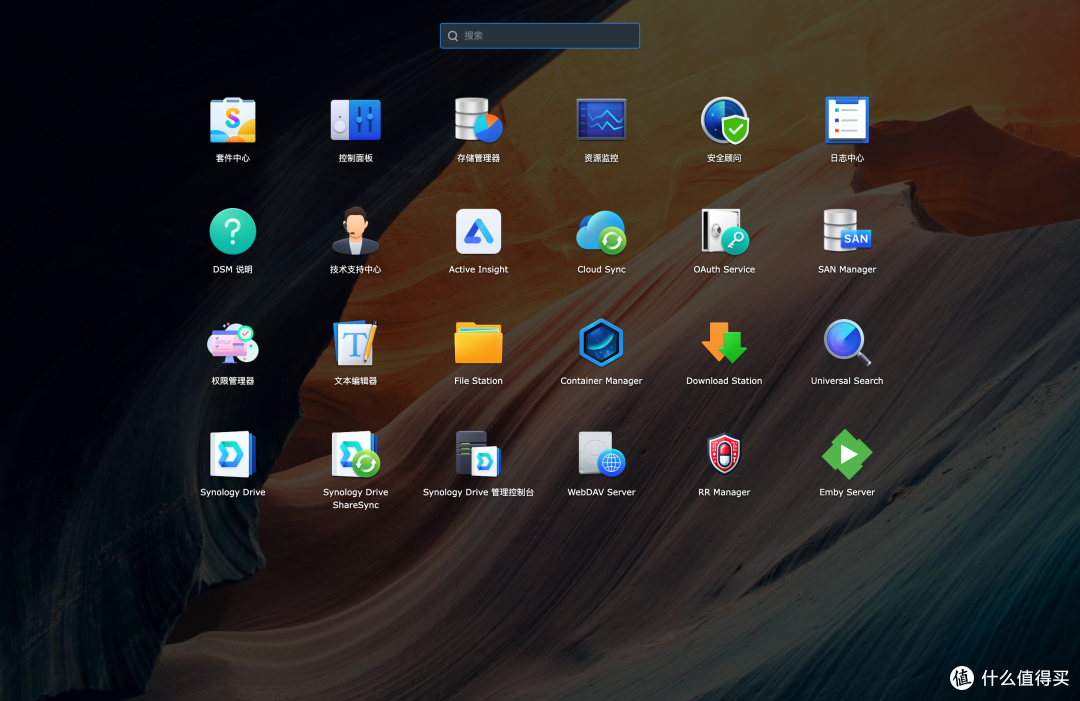Launch 安全顾问 Security Advisor

tap(724, 121)
